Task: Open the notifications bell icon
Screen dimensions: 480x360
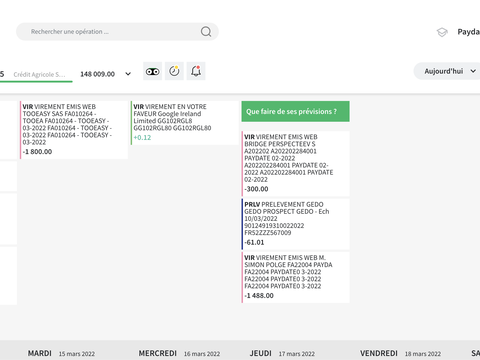Action: [x=196, y=71]
